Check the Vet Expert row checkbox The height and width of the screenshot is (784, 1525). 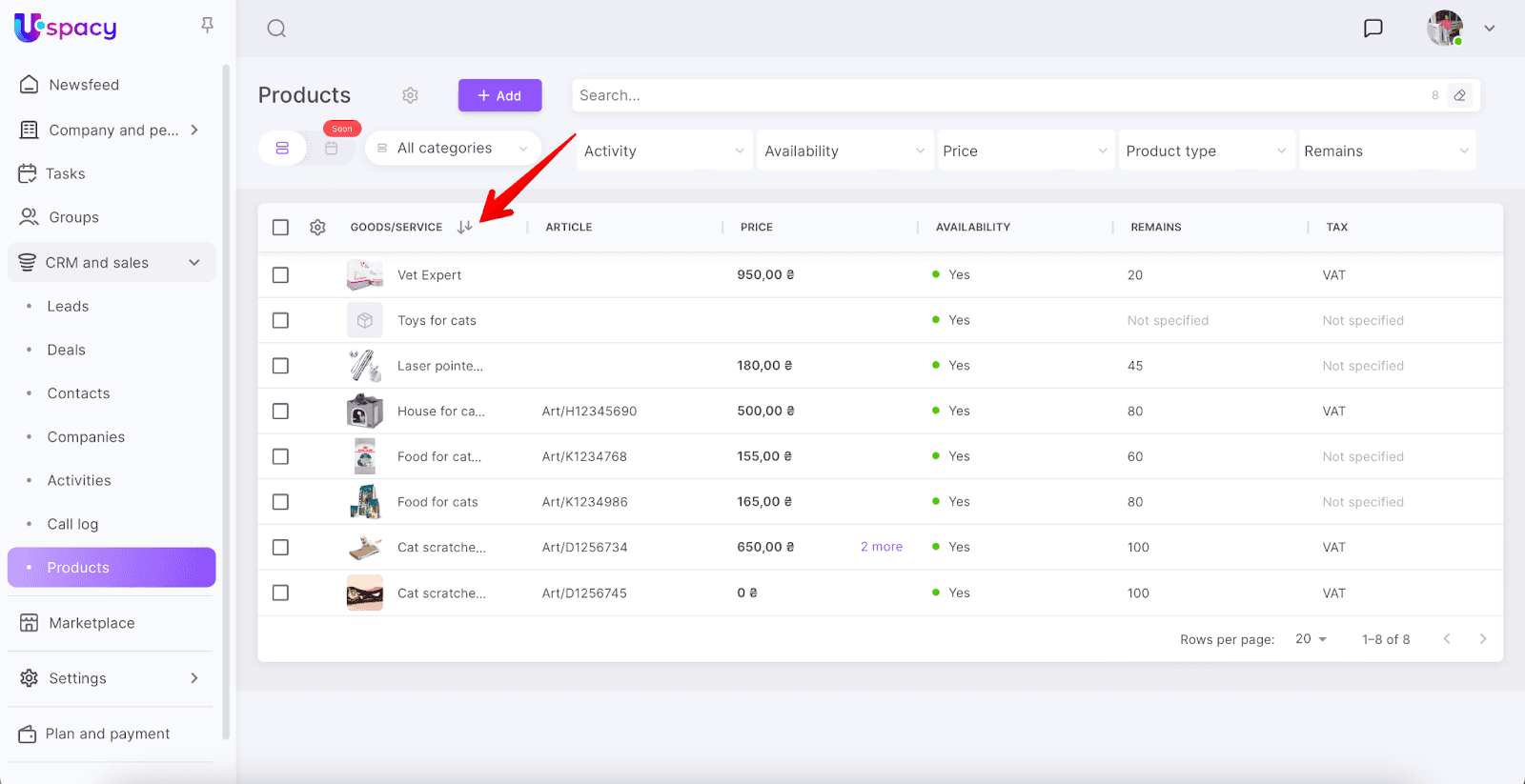point(280,275)
